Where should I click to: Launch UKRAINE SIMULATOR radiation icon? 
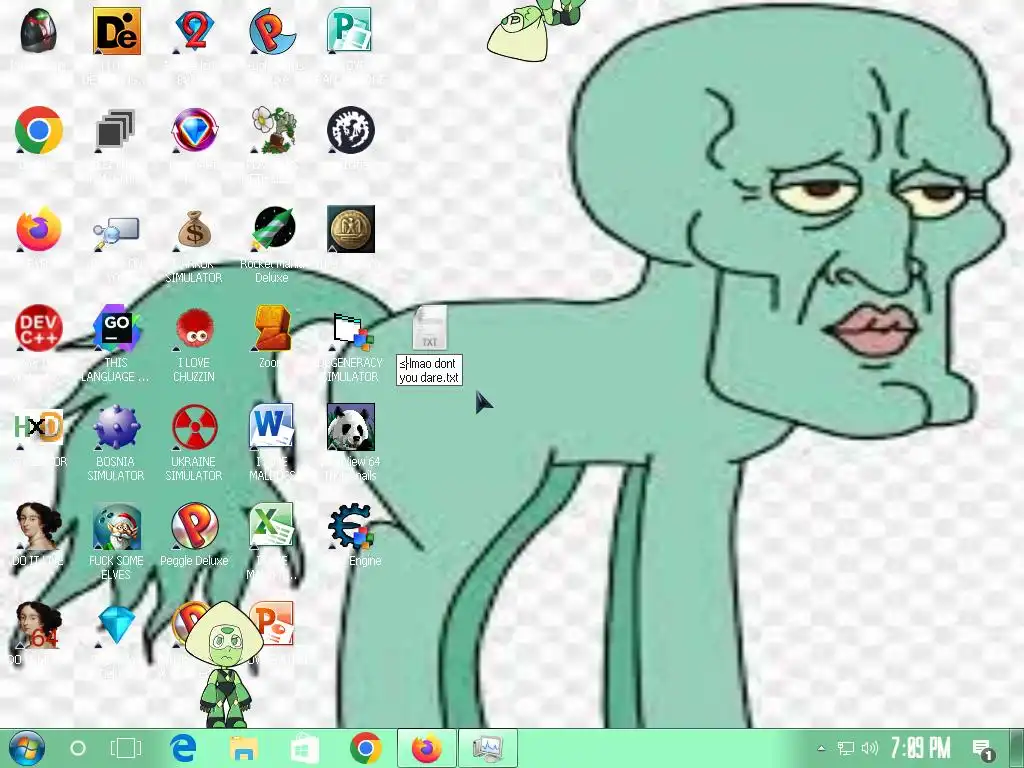pos(194,427)
